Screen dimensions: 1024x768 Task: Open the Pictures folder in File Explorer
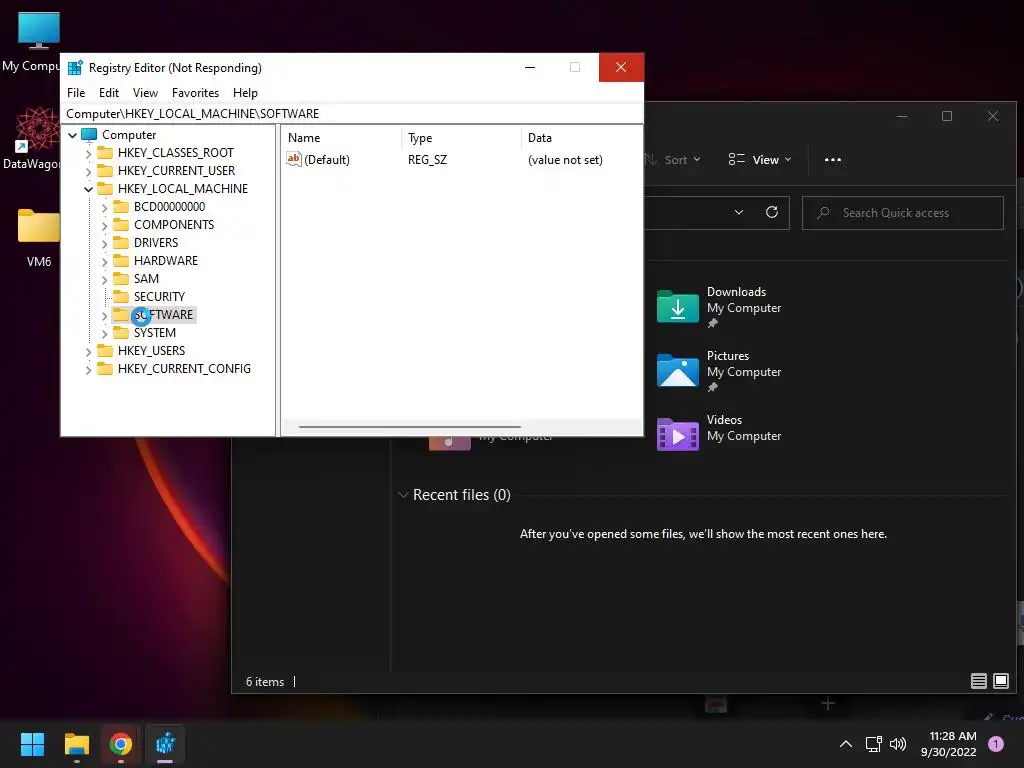(720, 371)
